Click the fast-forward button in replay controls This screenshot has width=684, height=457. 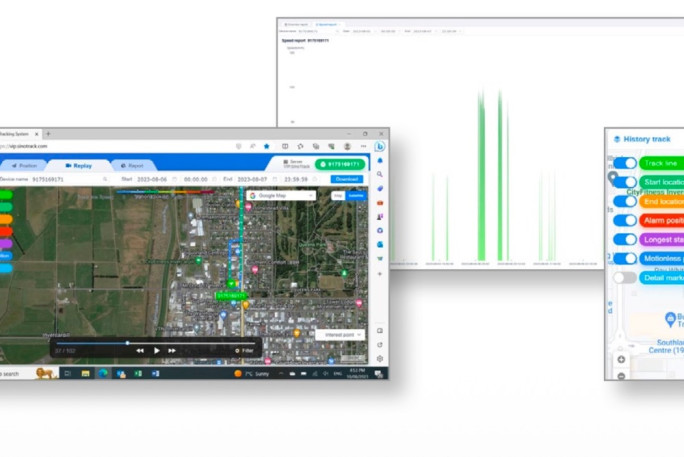(x=172, y=350)
